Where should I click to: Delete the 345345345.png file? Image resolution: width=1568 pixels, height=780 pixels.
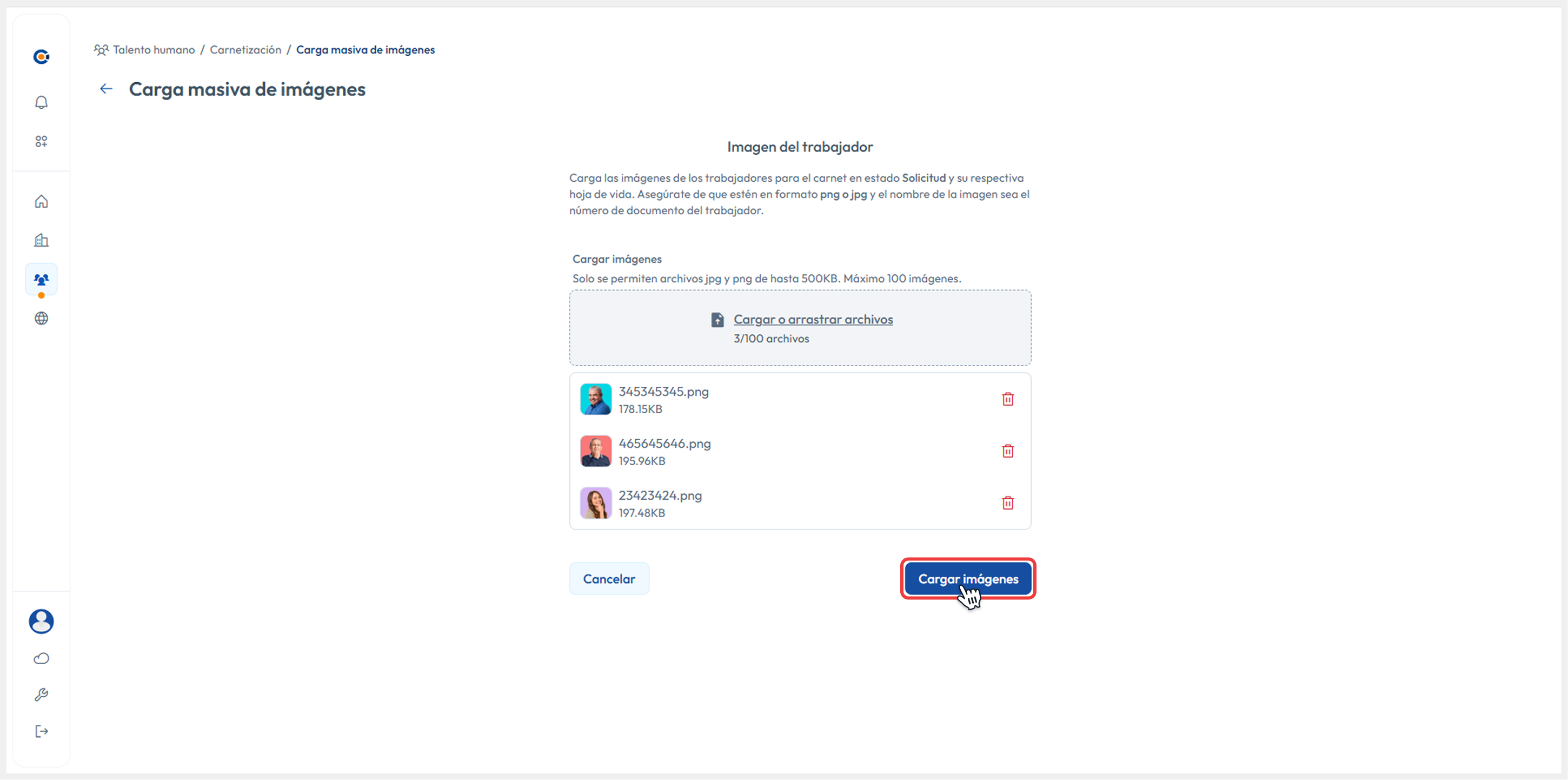(1007, 399)
